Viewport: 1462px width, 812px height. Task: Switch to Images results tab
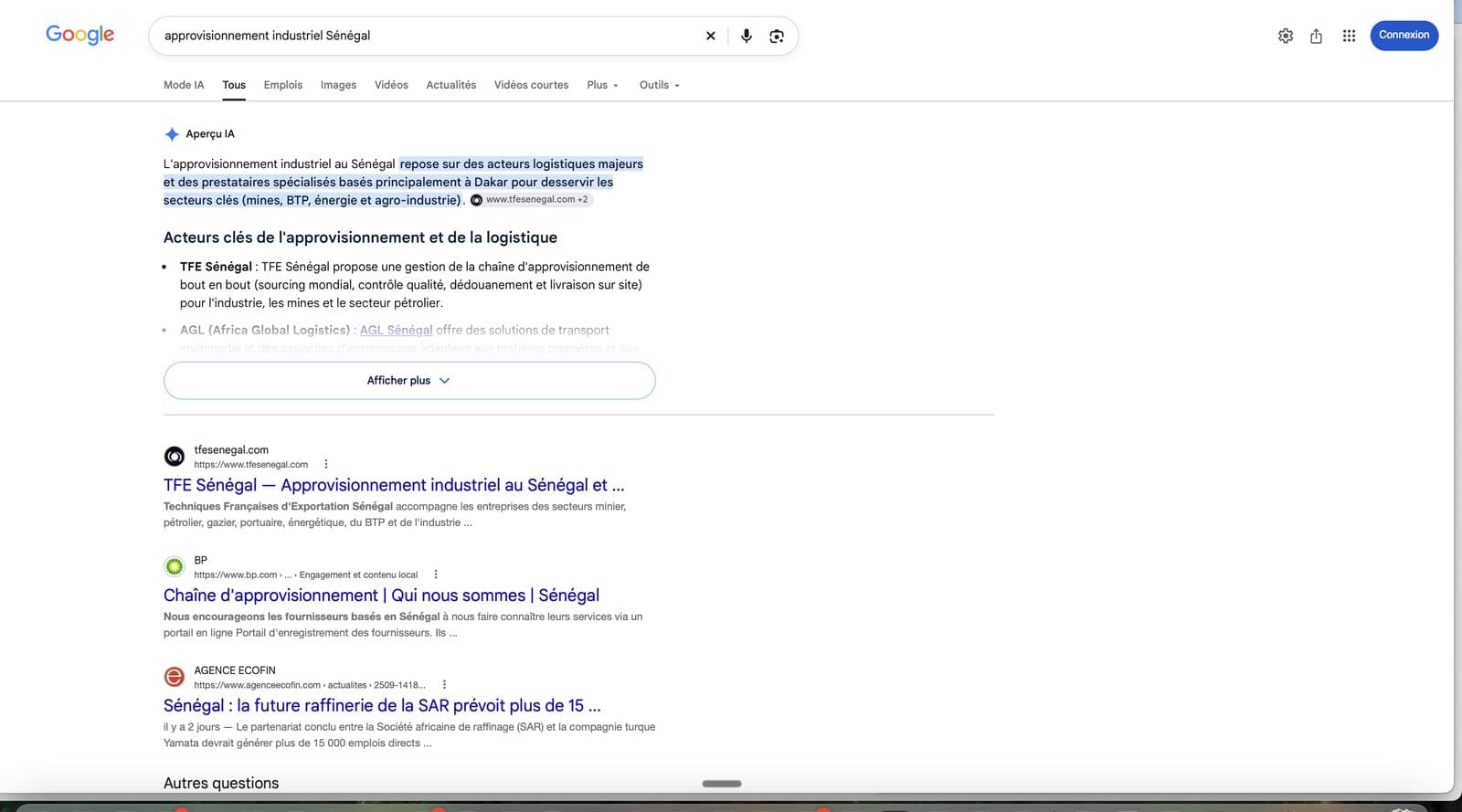(338, 85)
